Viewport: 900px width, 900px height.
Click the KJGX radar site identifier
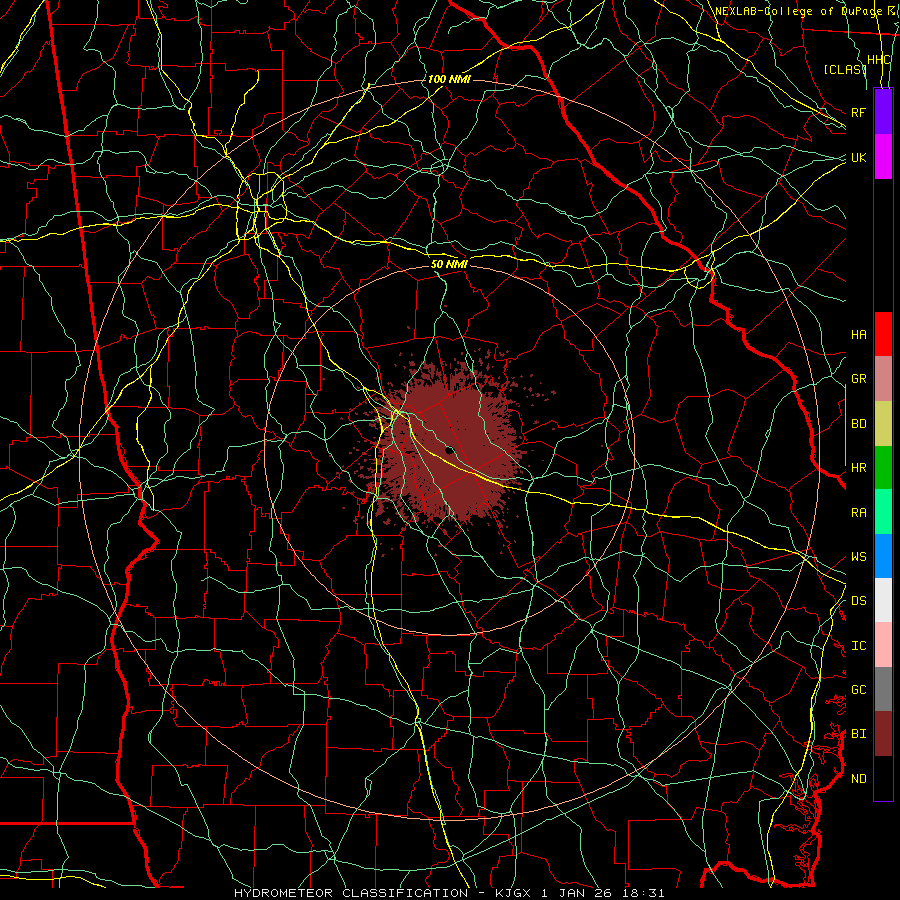click(515, 893)
